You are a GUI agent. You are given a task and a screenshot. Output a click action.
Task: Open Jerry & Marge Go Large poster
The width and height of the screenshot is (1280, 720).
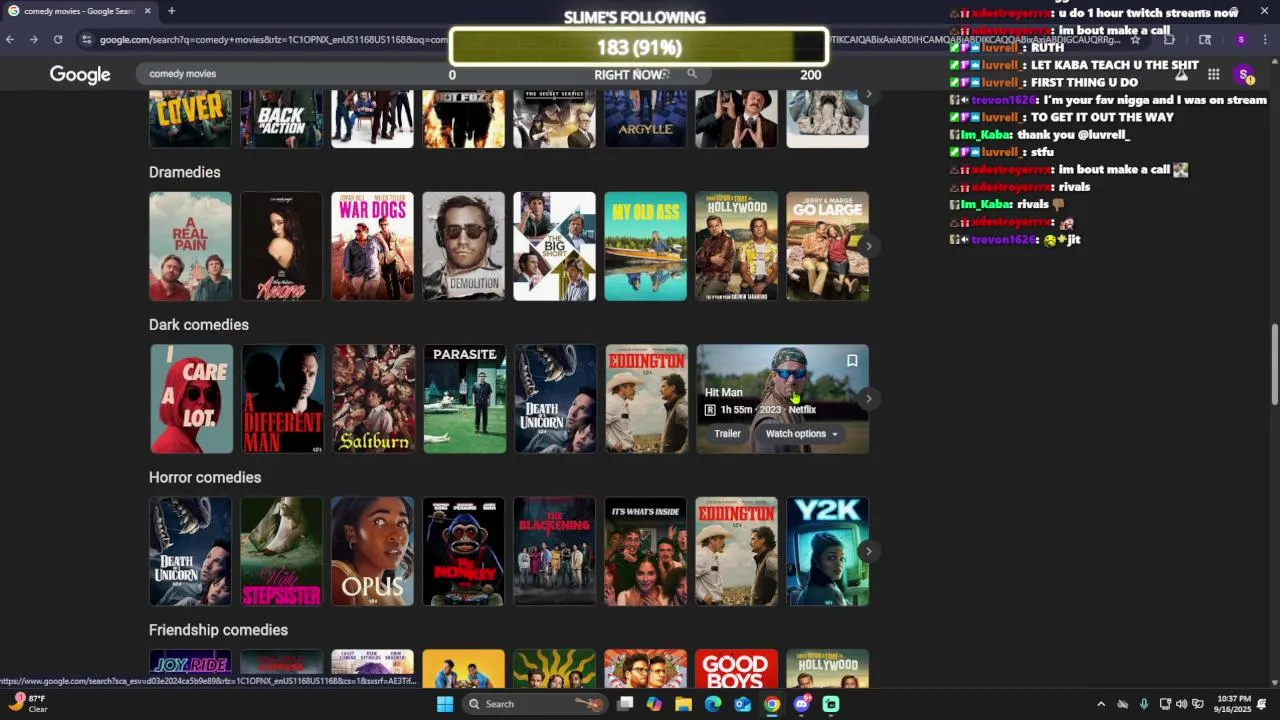(827, 246)
